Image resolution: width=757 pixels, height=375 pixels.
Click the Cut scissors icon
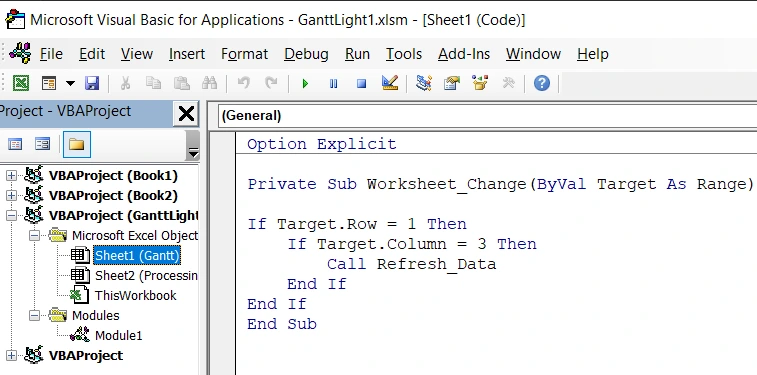[125, 83]
